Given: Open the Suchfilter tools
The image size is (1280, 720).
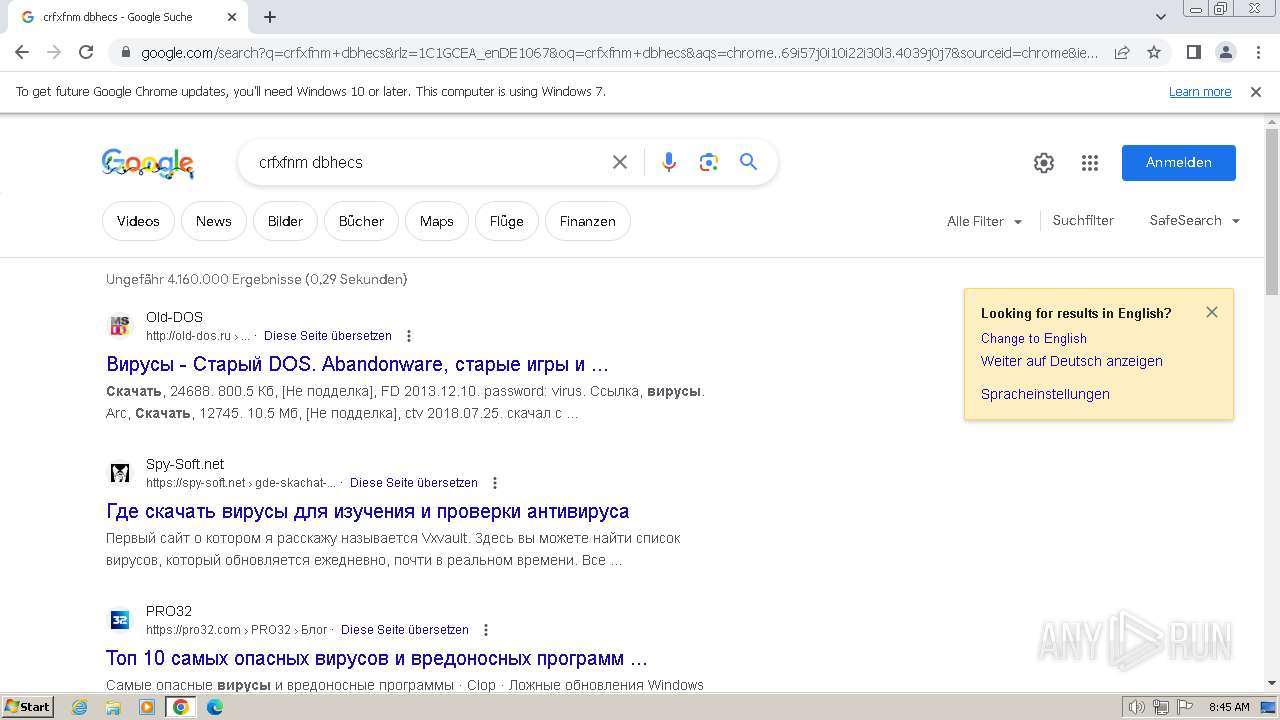Looking at the screenshot, I should [x=1083, y=221].
